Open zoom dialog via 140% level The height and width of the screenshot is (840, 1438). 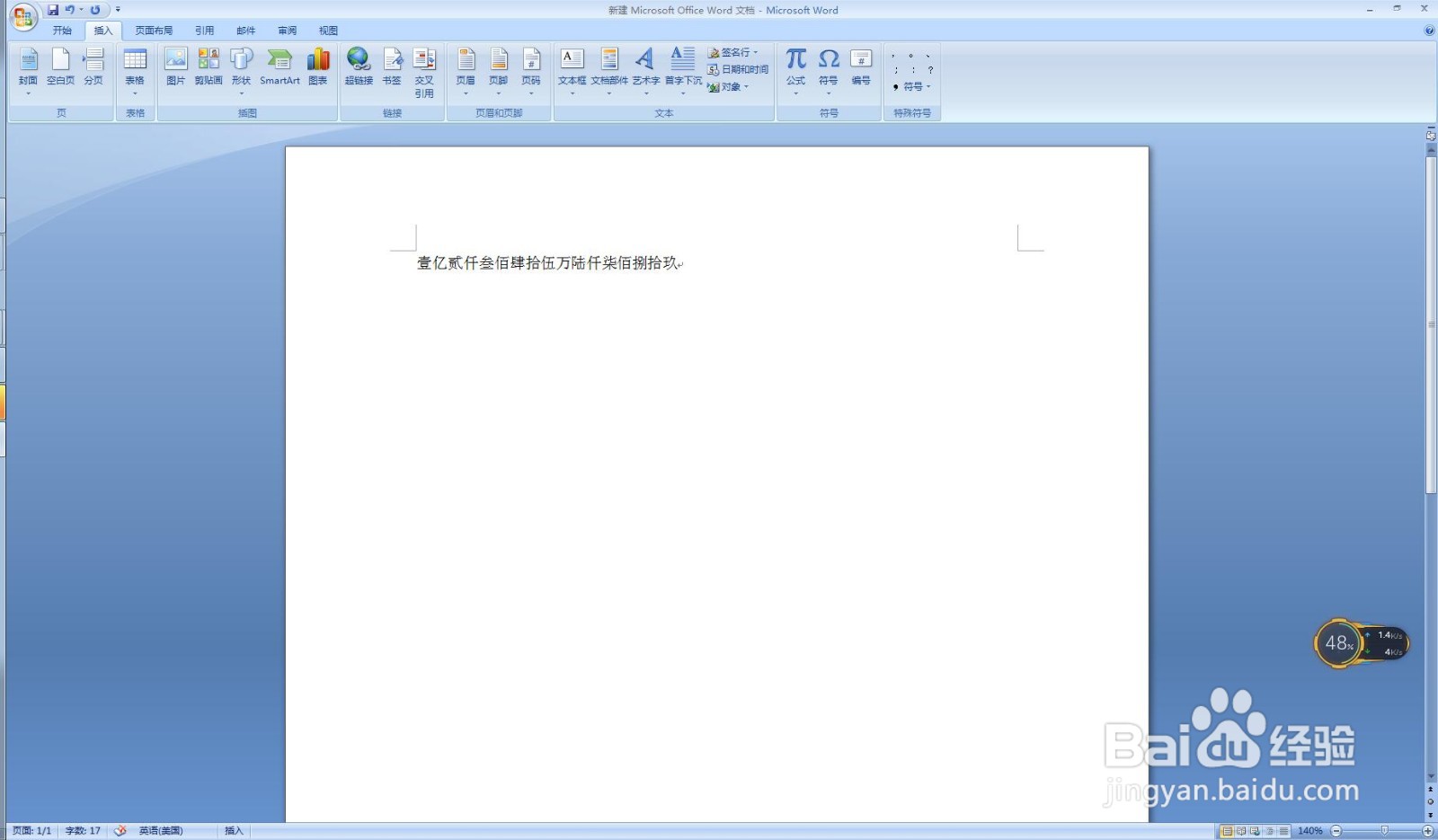[1309, 831]
